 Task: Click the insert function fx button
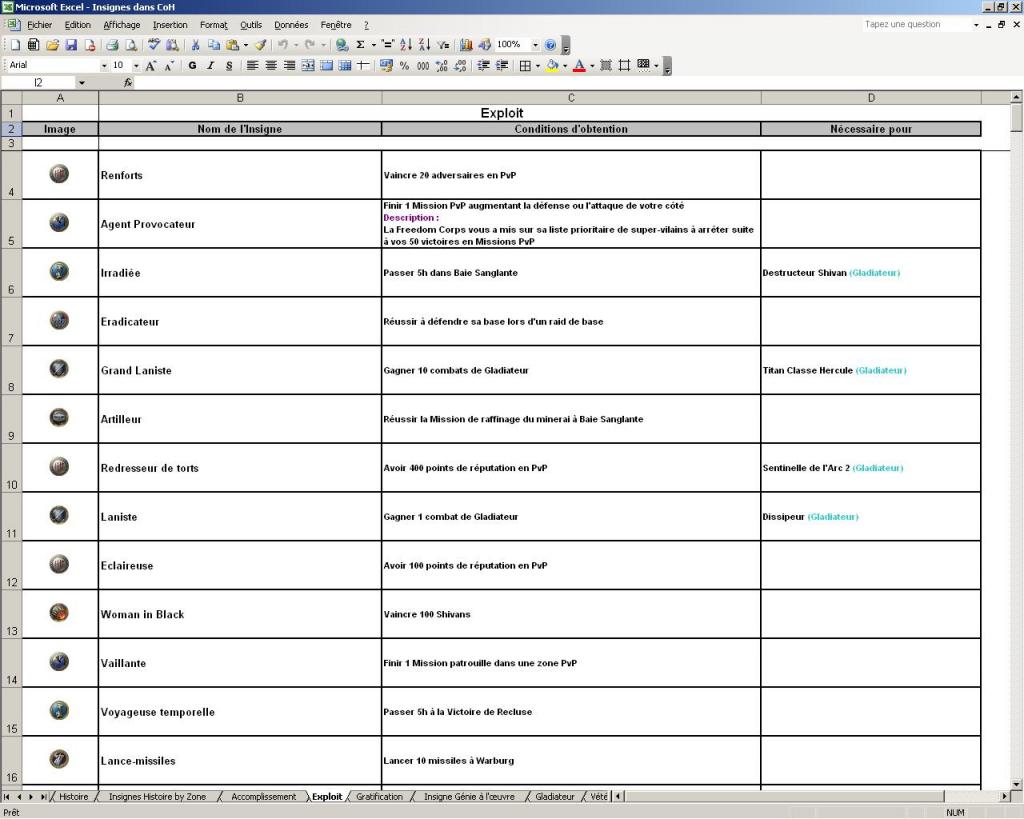click(128, 82)
